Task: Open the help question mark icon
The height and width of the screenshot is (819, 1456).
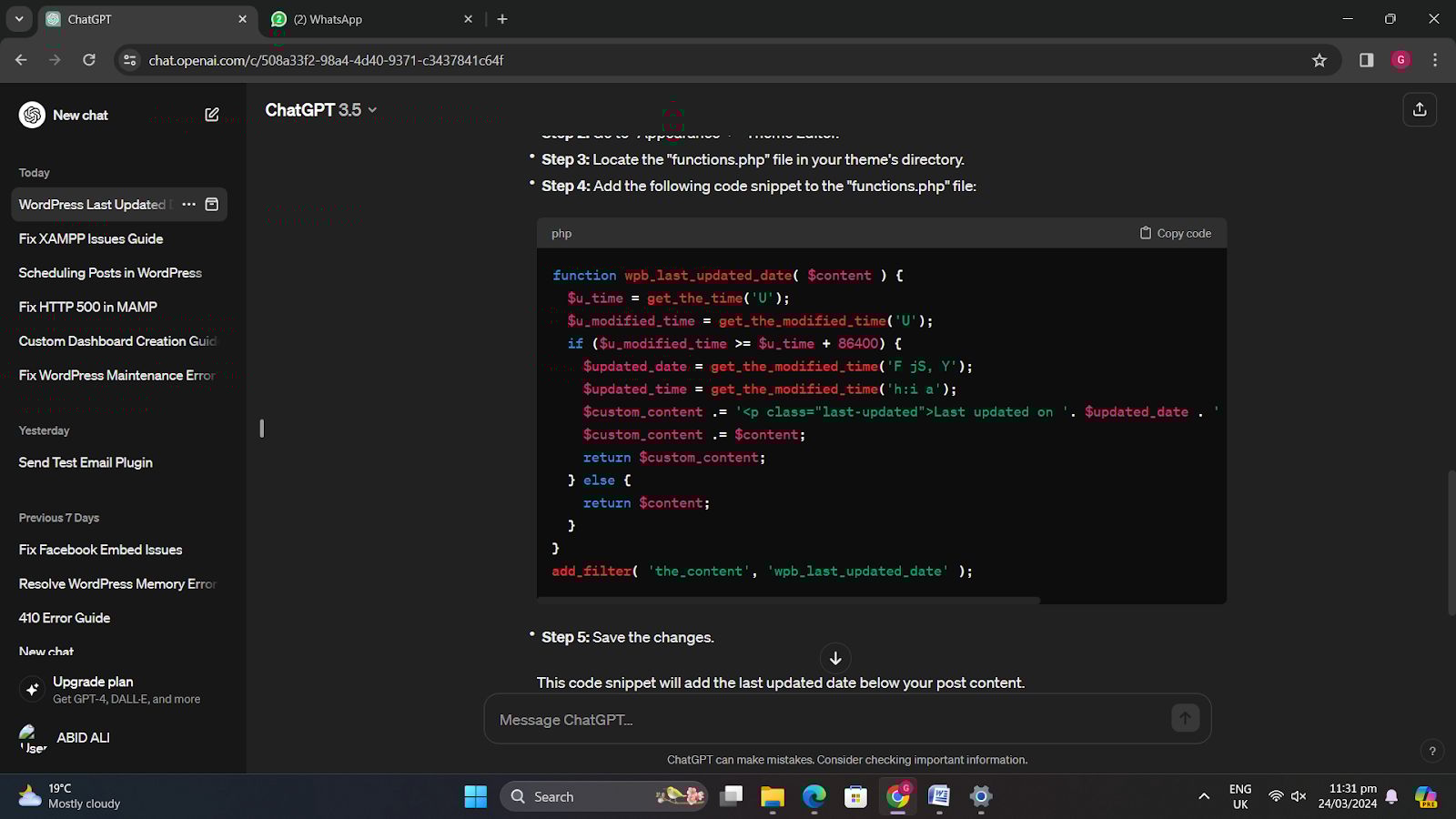Action: pyautogui.click(x=1432, y=751)
